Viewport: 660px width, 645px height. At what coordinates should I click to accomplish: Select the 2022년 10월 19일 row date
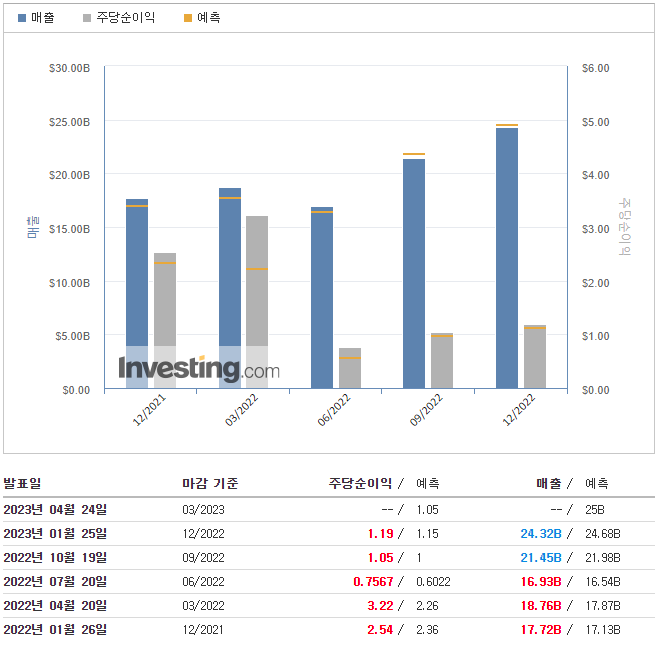tap(55, 557)
